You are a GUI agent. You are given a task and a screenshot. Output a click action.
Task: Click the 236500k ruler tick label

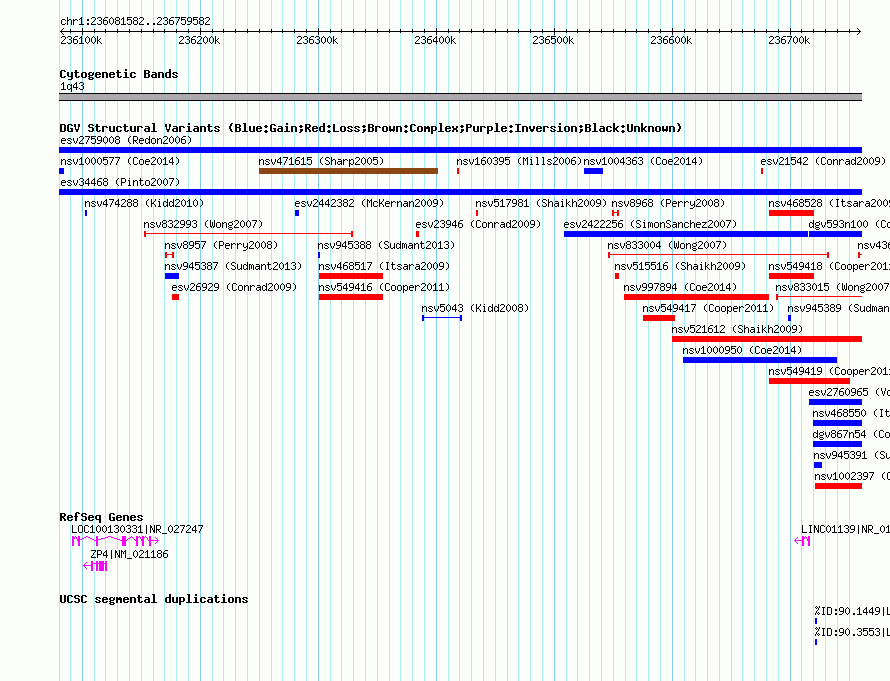553,40
